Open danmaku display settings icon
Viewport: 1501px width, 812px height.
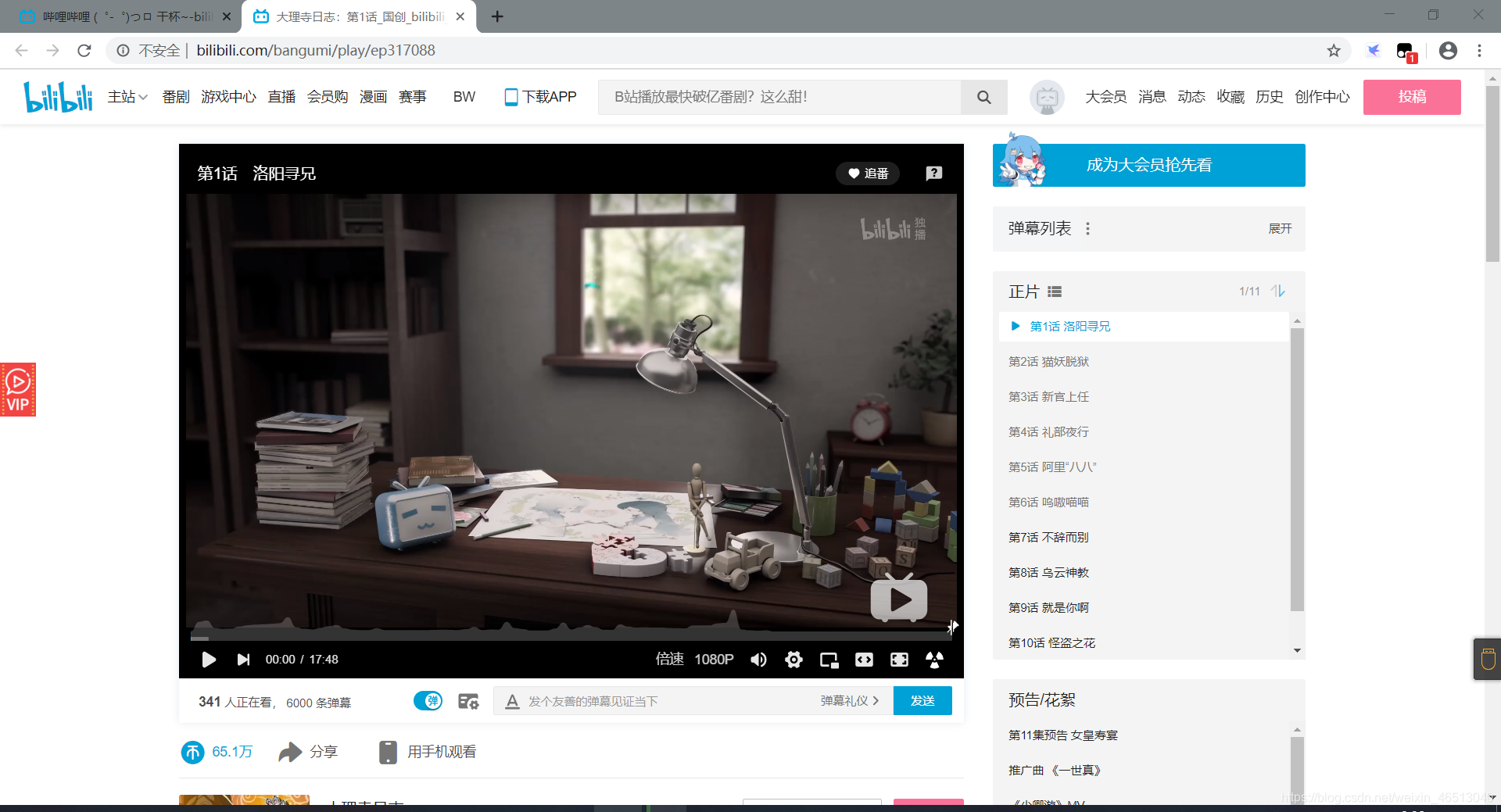(x=468, y=701)
